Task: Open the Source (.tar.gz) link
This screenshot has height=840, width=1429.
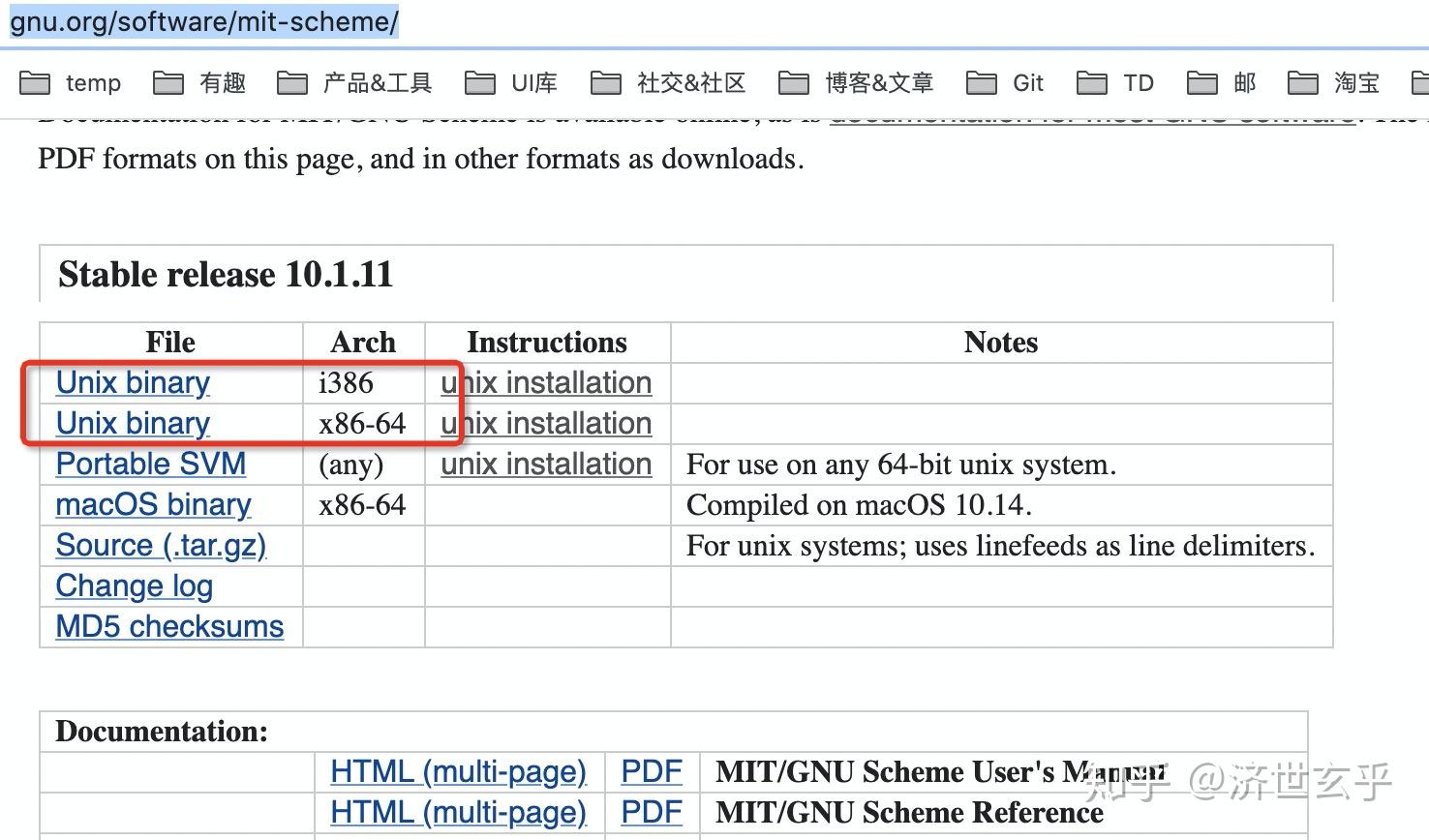Action: 161,545
